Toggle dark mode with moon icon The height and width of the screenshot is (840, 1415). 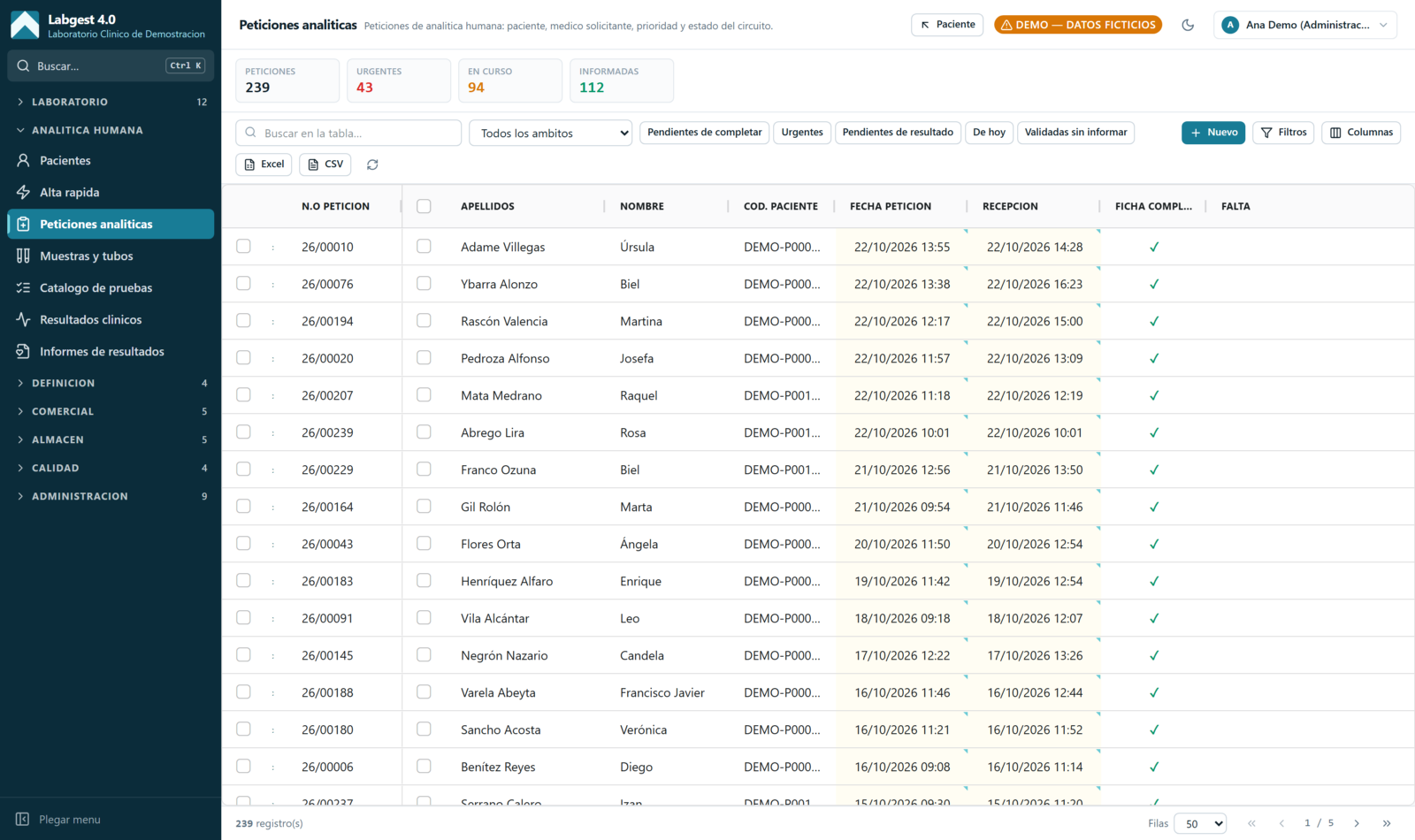pos(1188,25)
